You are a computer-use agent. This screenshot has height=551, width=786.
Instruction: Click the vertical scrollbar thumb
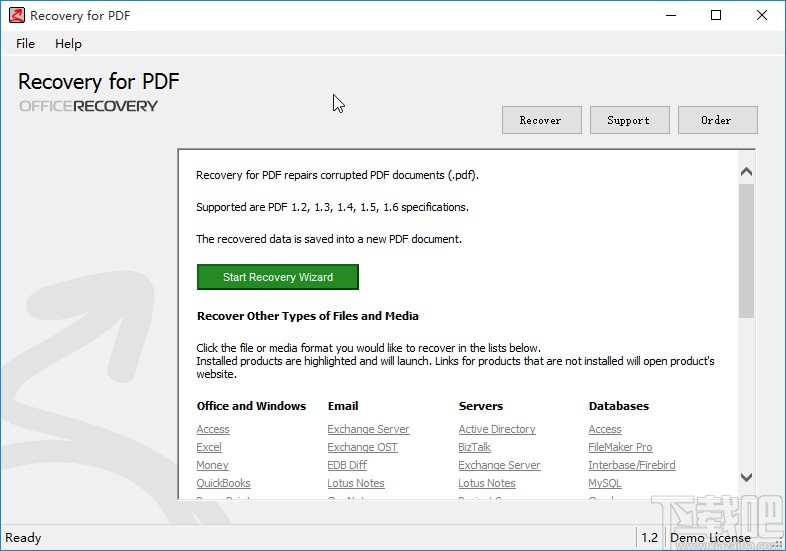(x=746, y=251)
